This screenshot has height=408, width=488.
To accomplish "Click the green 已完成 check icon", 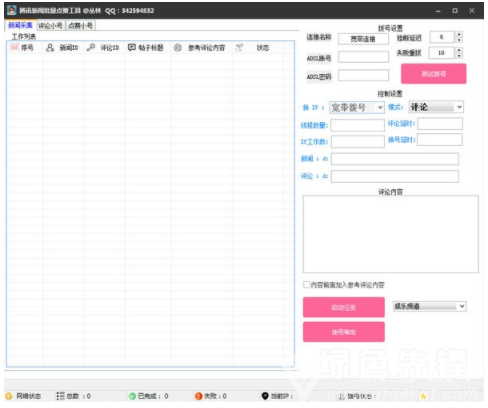I will click(x=132, y=396).
